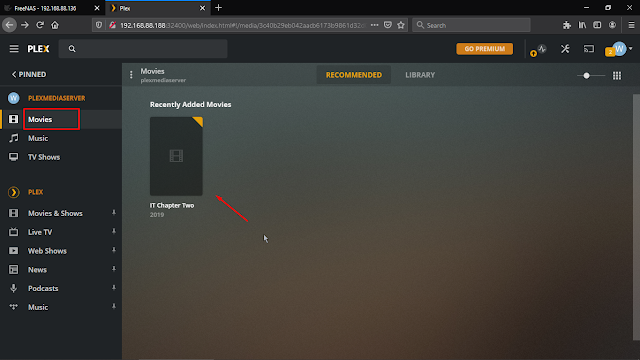This screenshot has width=640, height=360.
Task: Click the music note icon beside Music
Action: point(13,138)
